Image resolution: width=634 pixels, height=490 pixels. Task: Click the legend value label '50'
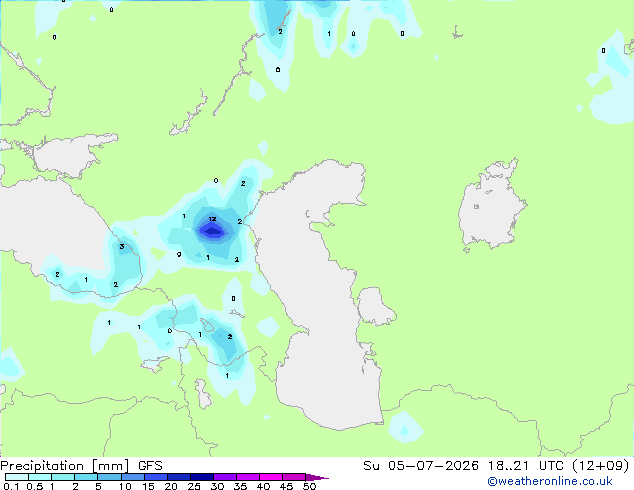(x=309, y=486)
